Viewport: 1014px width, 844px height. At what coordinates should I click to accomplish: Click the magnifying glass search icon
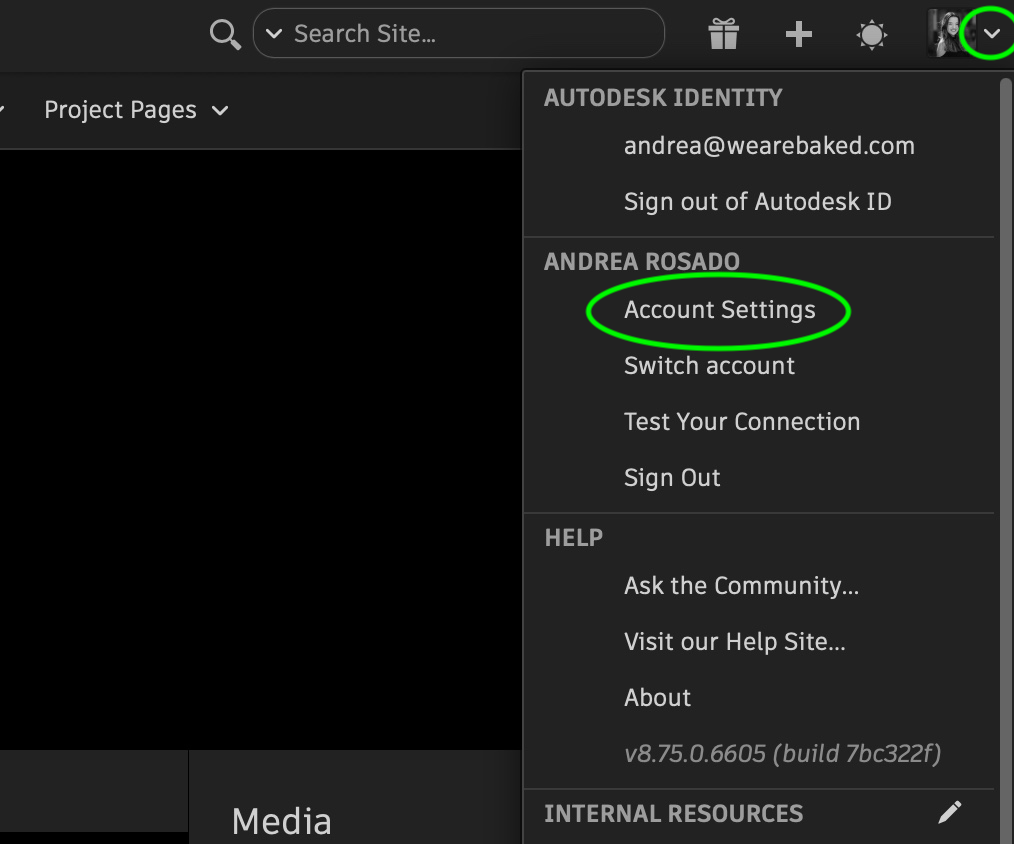coord(225,35)
